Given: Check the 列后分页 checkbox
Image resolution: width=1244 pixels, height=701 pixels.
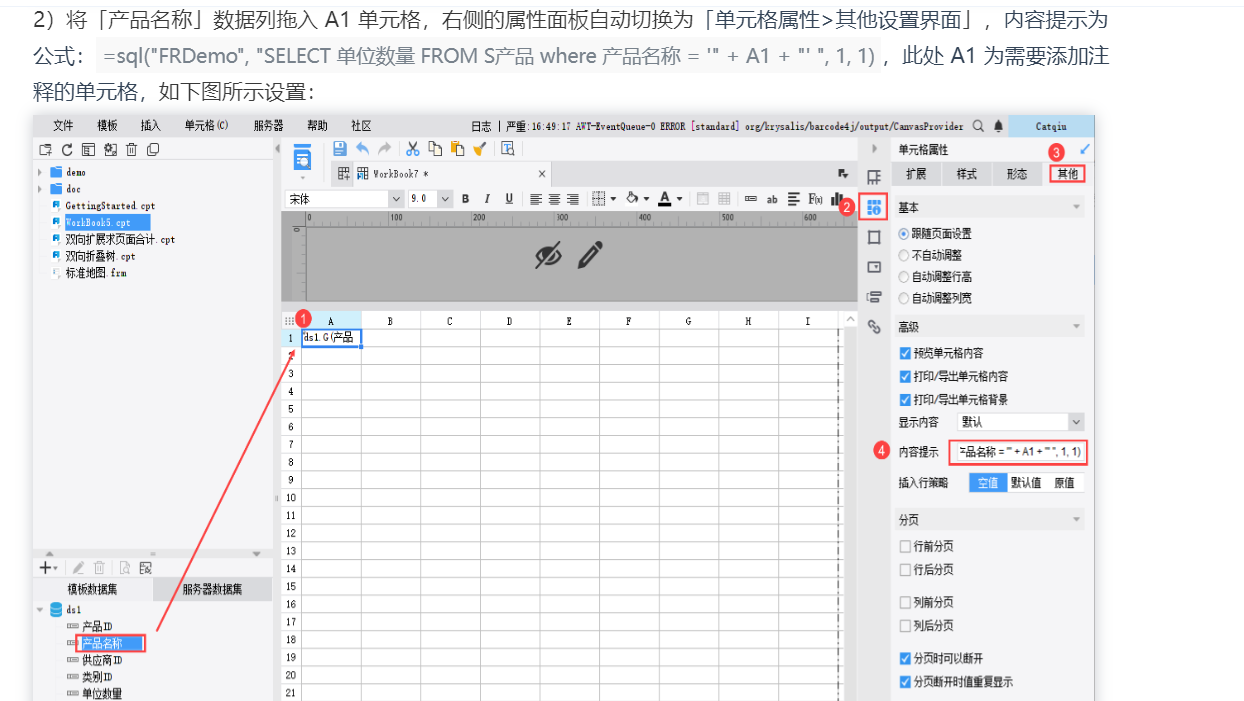Looking at the screenshot, I should click(905, 625).
